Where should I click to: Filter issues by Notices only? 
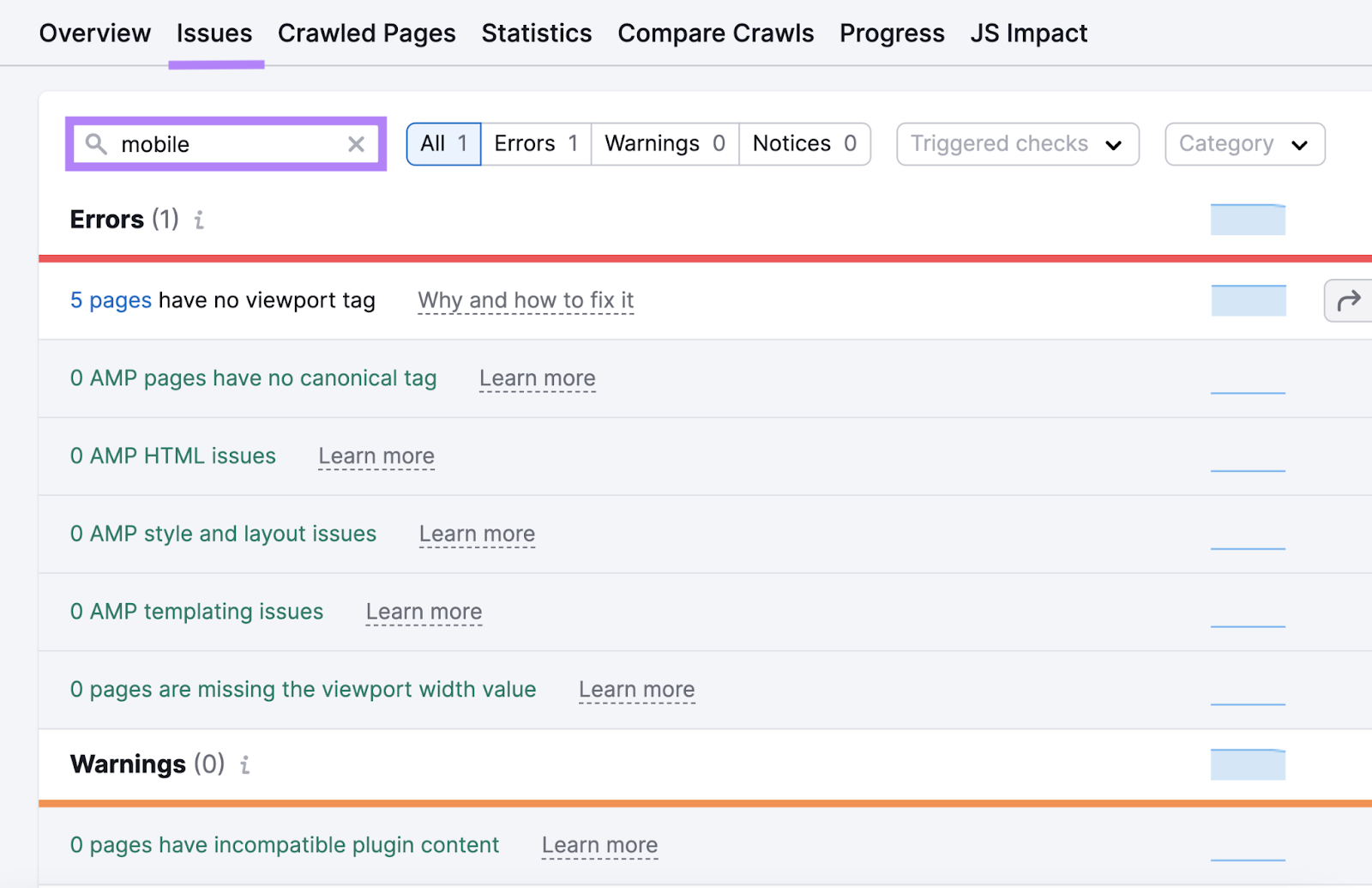[x=803, y=143]
